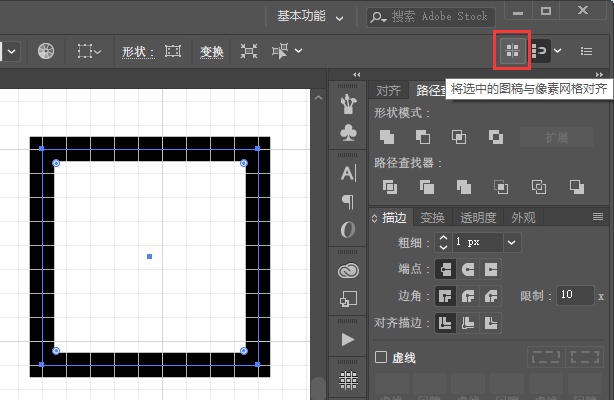The image size is (614, 400).
Task: Click top-left corner widget of rectangle
Action: click(x=56, y=163)
